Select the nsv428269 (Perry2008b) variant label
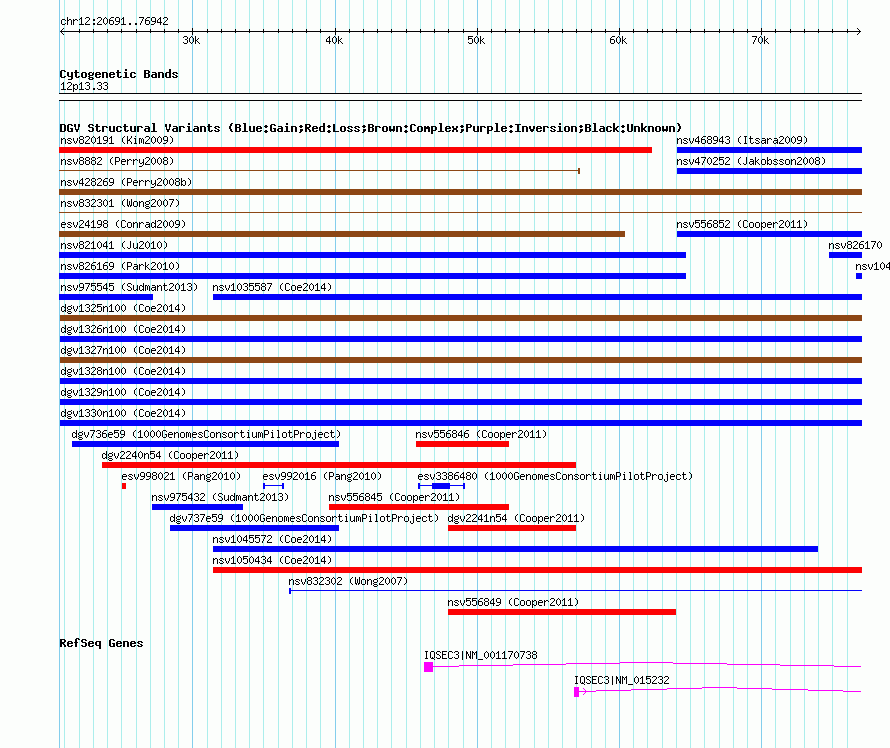 tap(126, 182)
